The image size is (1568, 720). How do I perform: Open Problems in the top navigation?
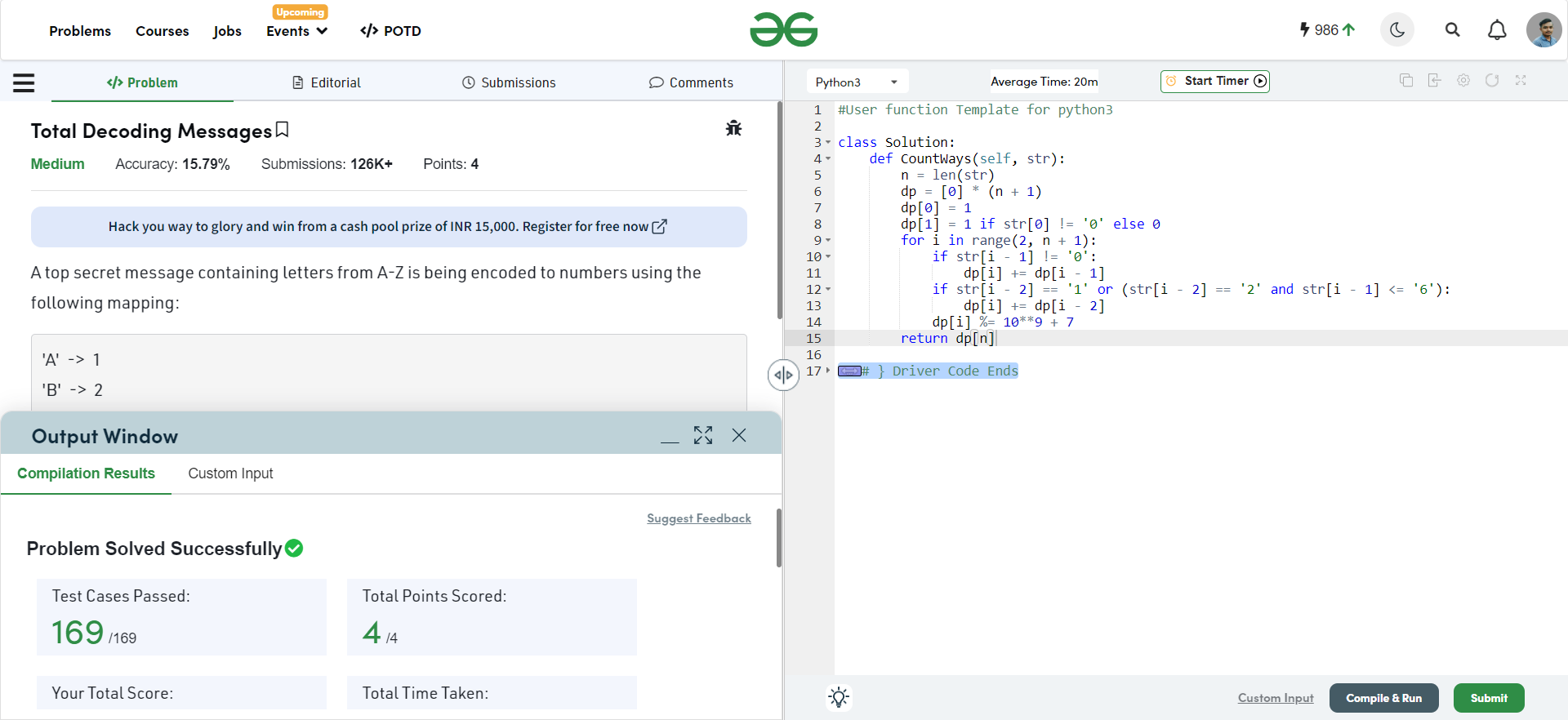(80, 31)
